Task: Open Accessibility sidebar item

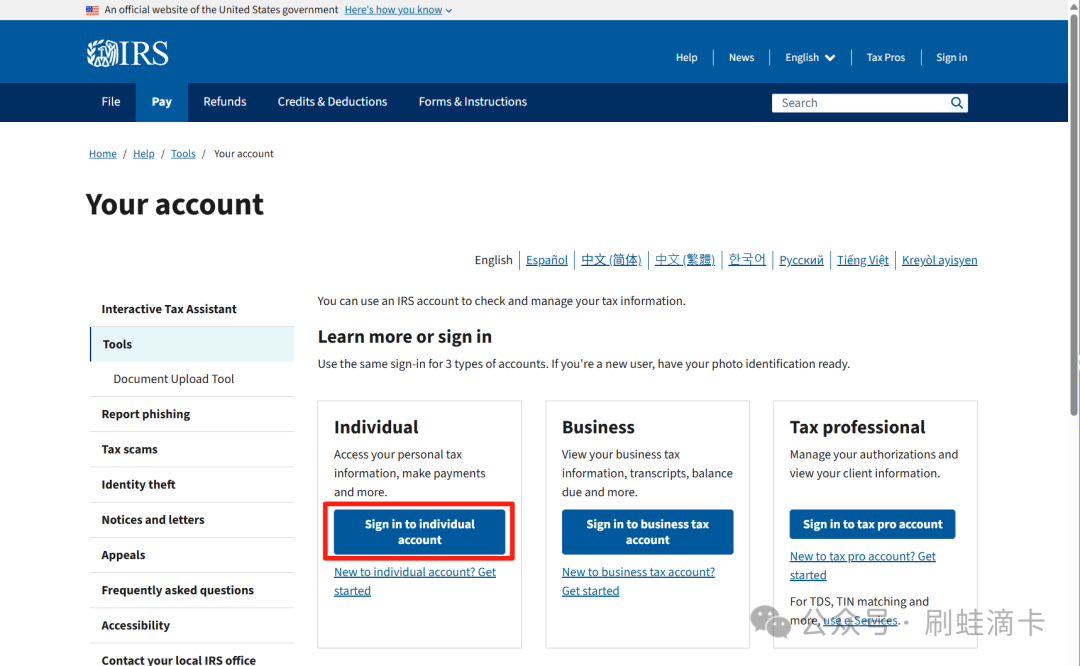Action: pyautogui.click(x=192, y=625)
